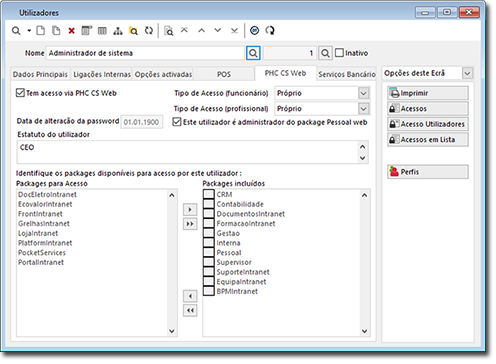Open the table-with-header toolbar icon
Image resolution: width=496 pixels, height=364 pixels.
[86, 31]
